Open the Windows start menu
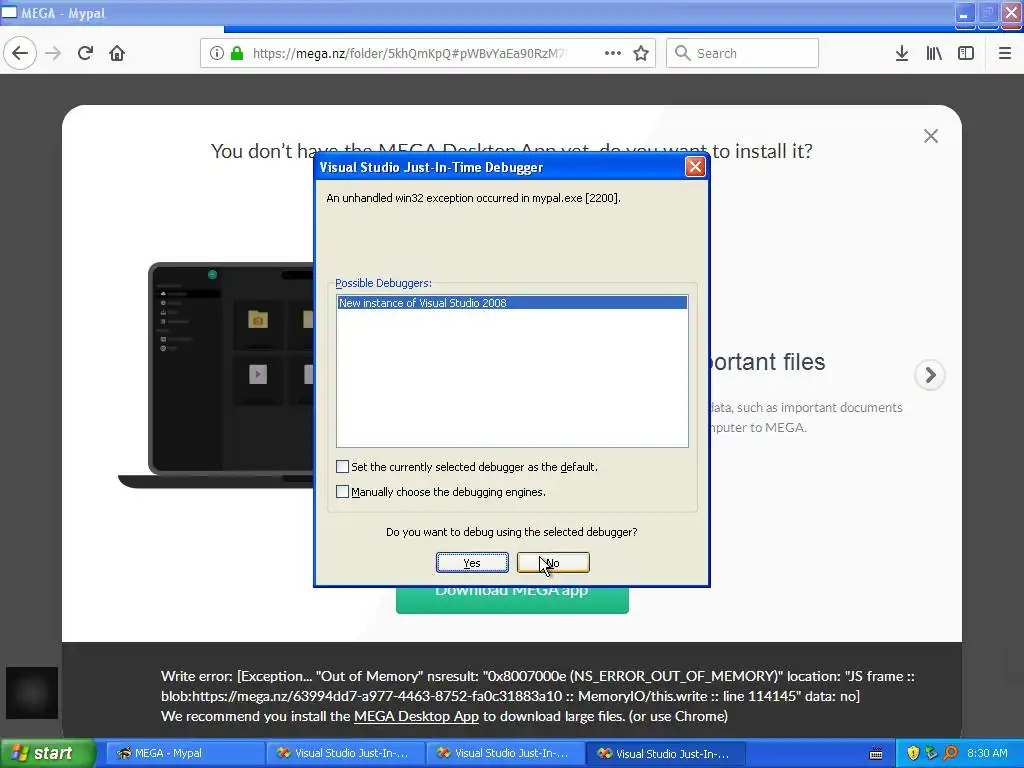Image resolution: width=1024 pixels, height=768 pixels. tap(47, 753)
